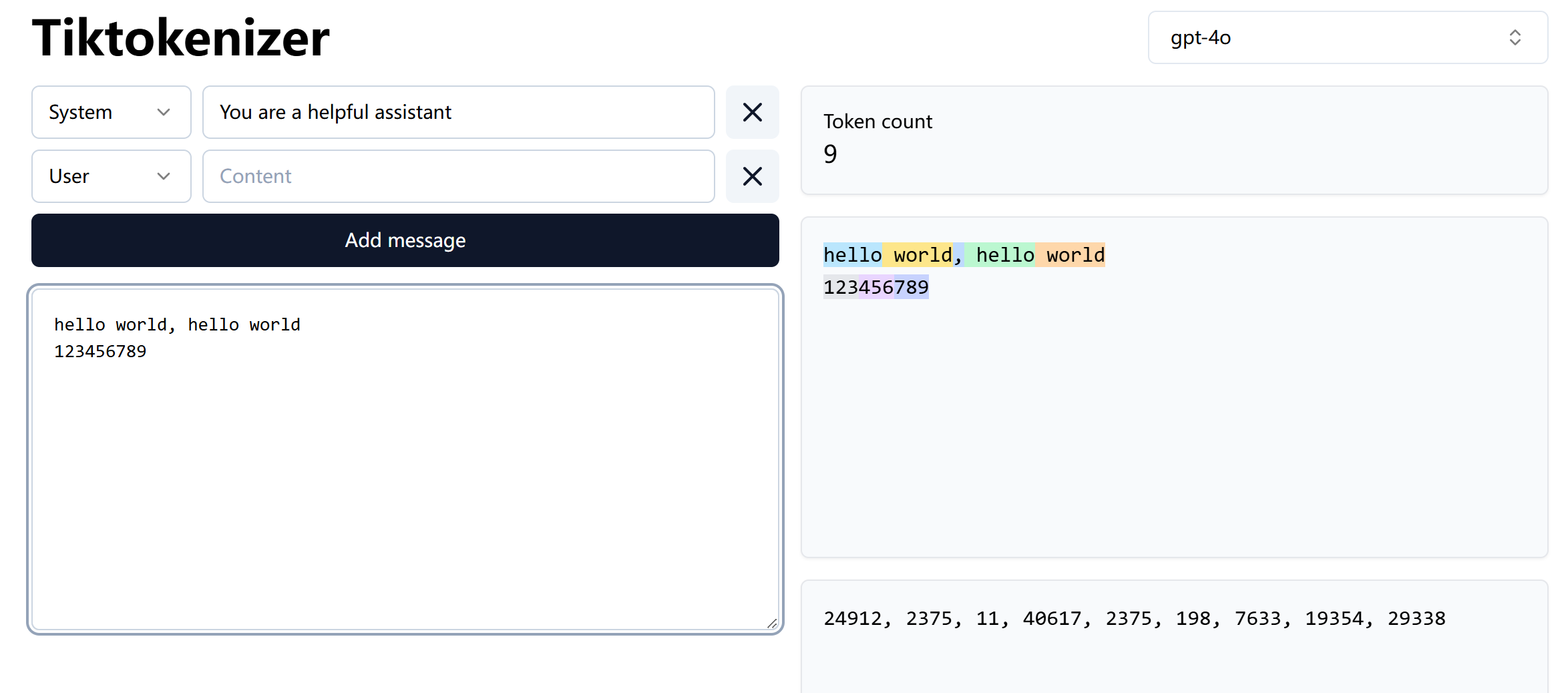
Task: Click the Tiktokenizer heading
Action: click(x=181, y=38)
